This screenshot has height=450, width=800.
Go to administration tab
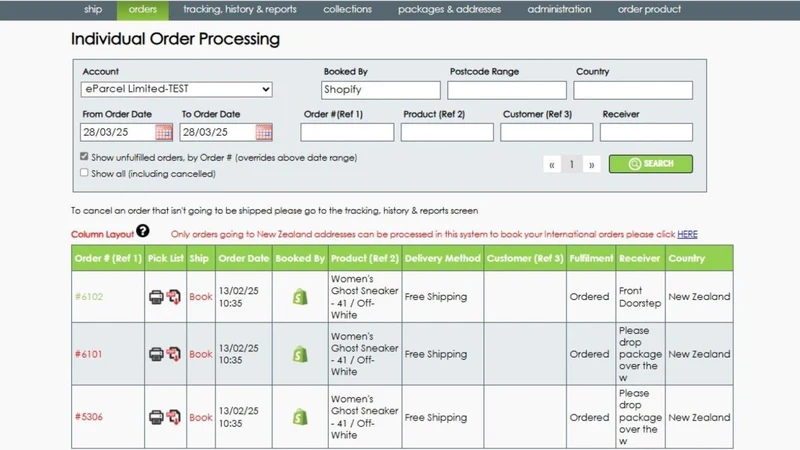click(559, 9)
